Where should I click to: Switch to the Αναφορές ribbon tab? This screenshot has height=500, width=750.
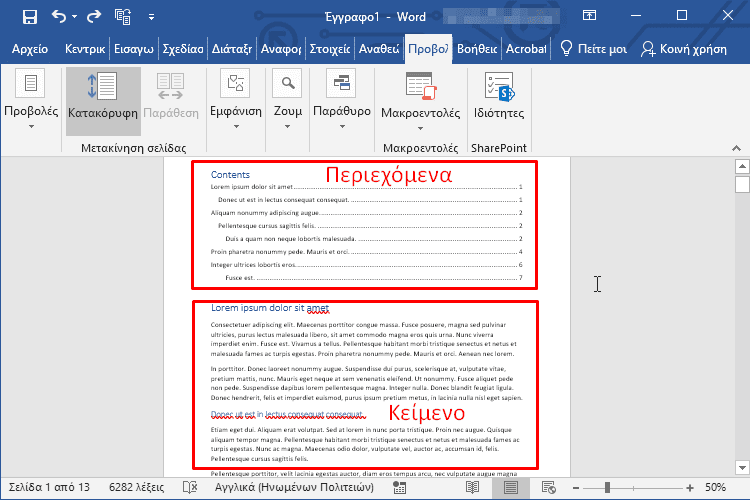281,49
